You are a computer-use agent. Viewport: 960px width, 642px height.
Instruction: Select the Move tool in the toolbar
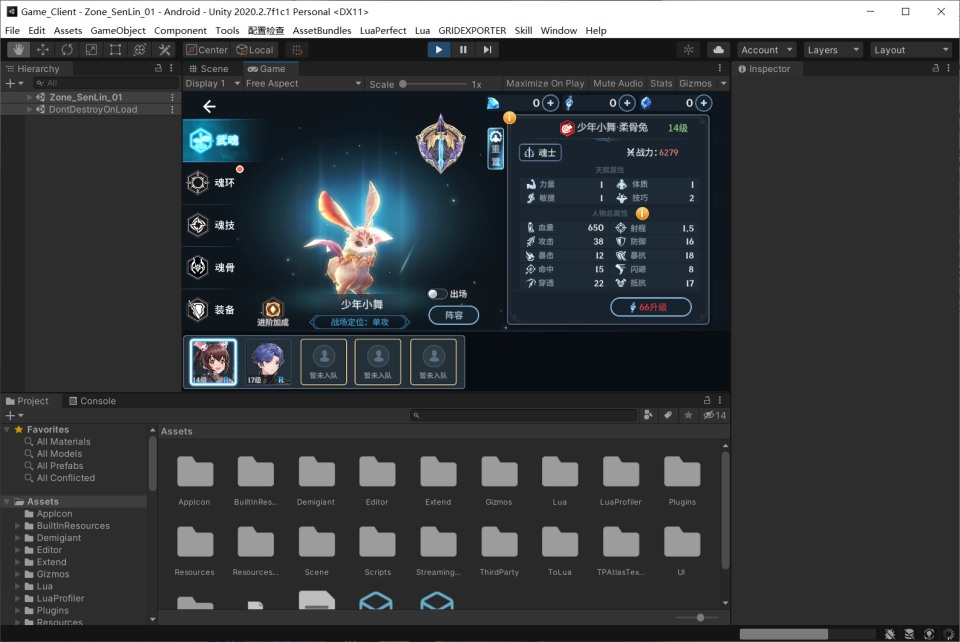42,49
